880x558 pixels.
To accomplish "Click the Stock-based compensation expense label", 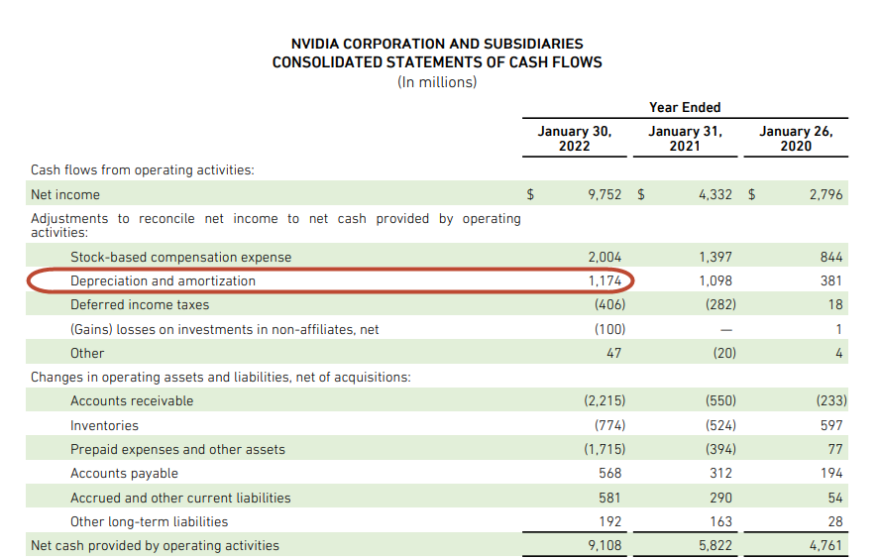I will pos(181,257).
